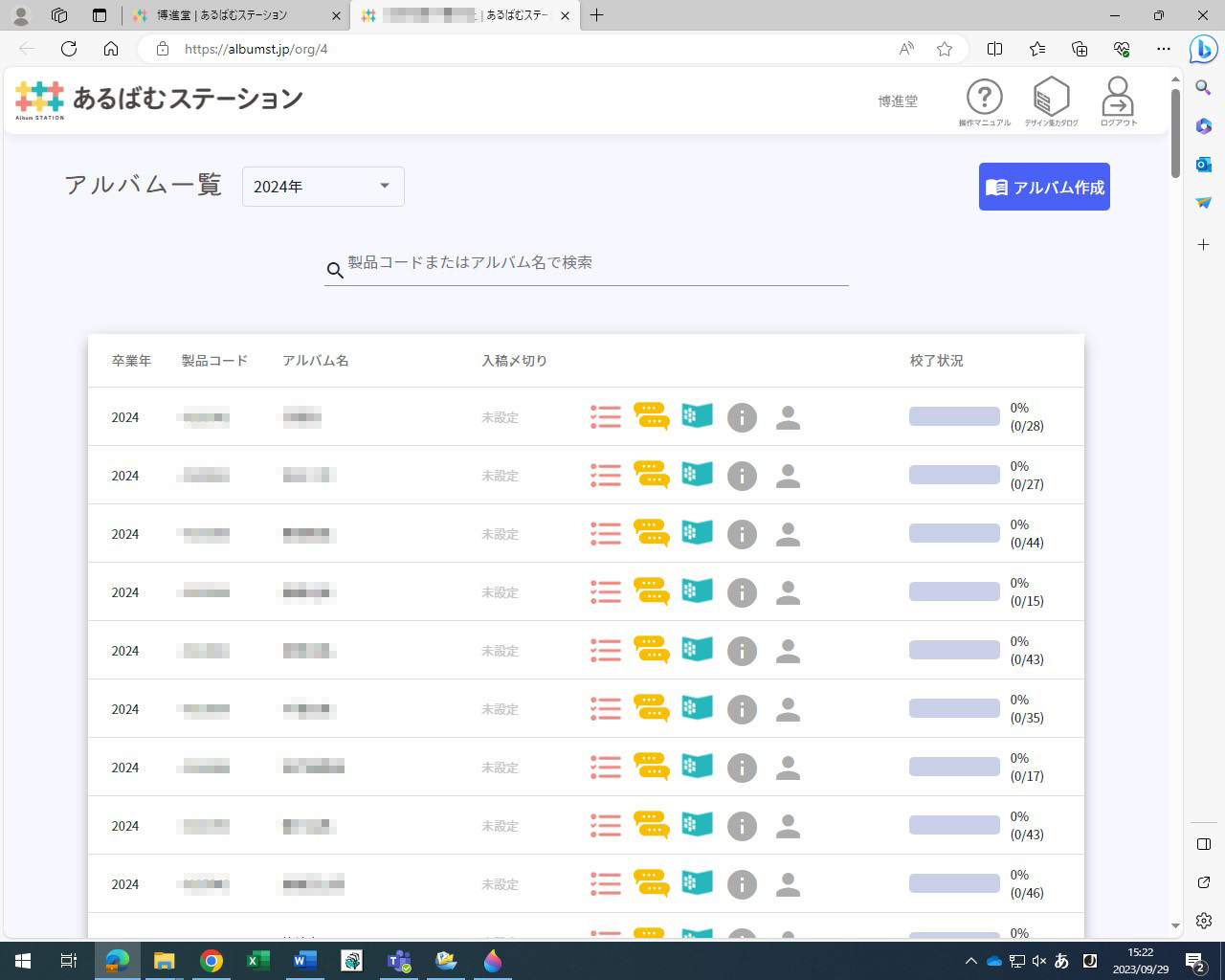Viewport: 1225px width, 980px height.
Task: Open the 2024年 year dropdown
Action: [323, 187]
